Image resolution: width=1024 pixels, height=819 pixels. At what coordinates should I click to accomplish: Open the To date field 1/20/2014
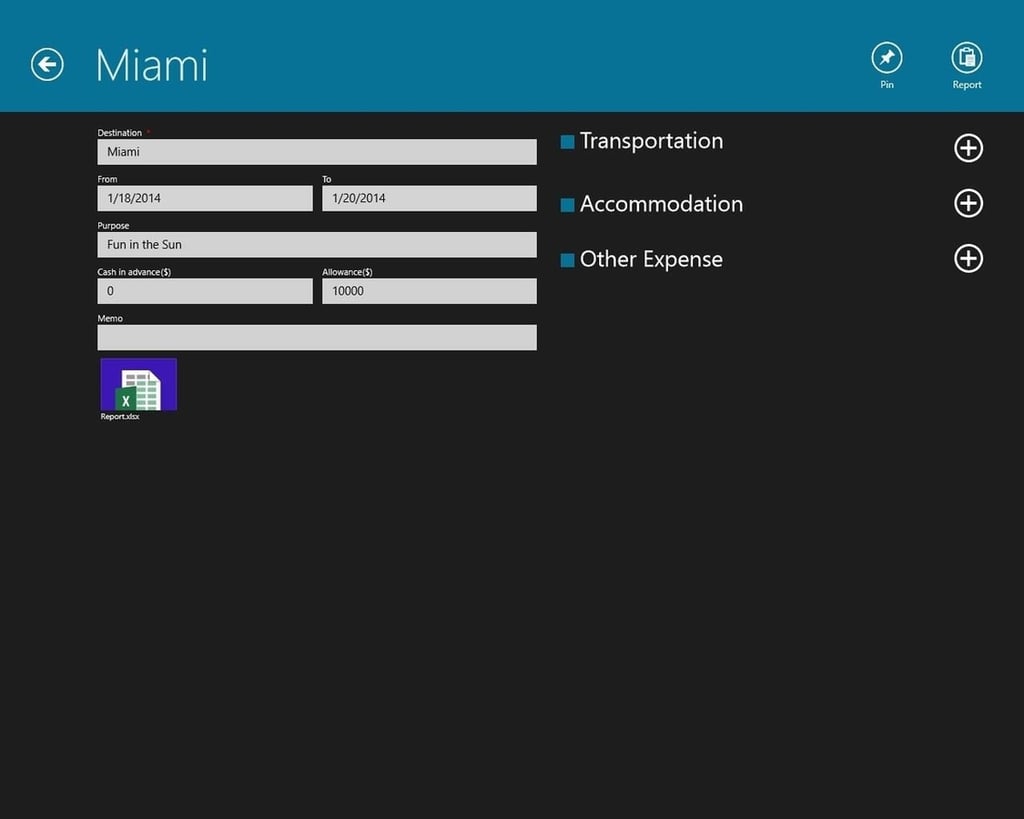pos(429,198)
